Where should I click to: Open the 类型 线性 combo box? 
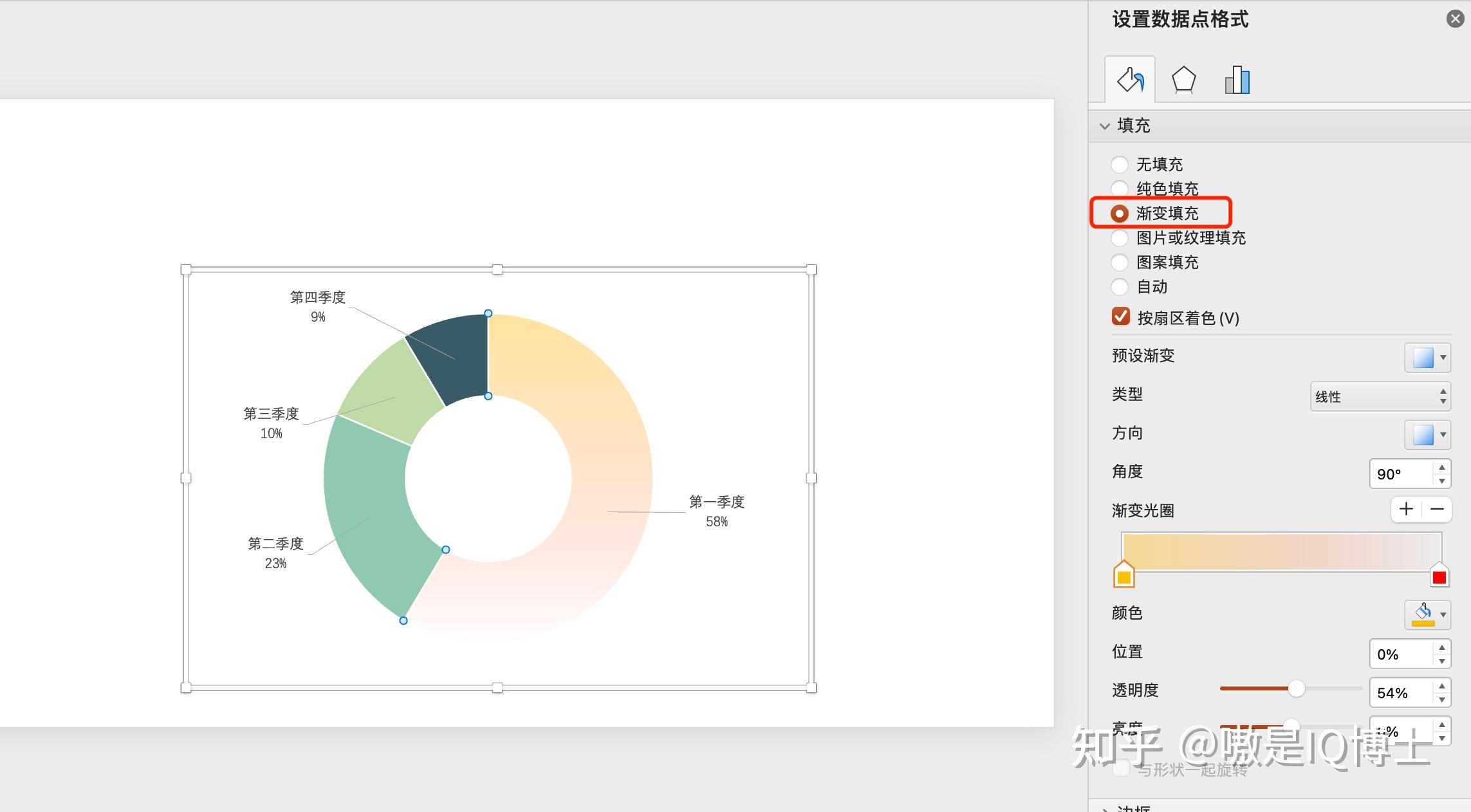click(x=1380, y=396)
